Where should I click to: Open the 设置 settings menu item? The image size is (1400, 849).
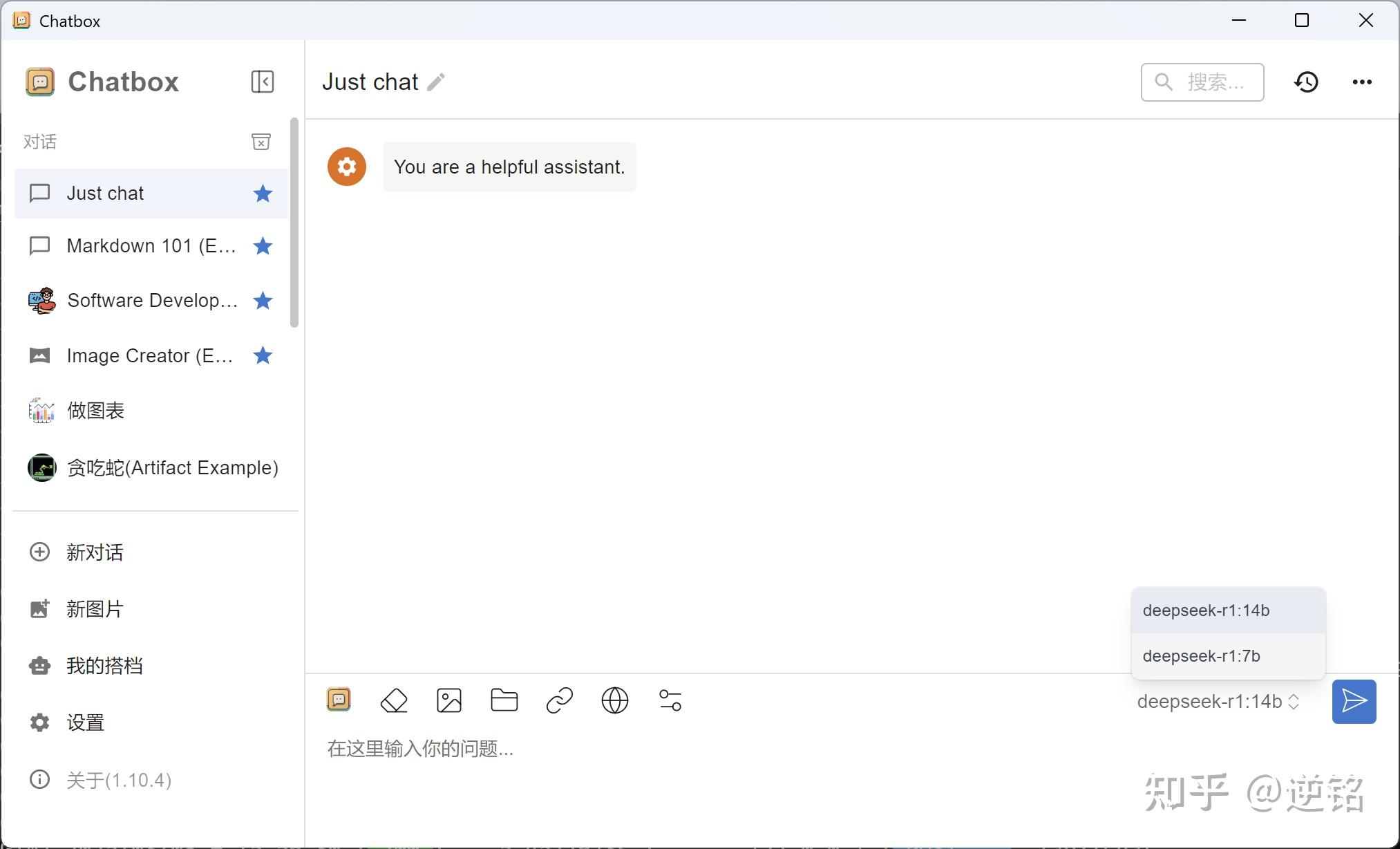85,722
